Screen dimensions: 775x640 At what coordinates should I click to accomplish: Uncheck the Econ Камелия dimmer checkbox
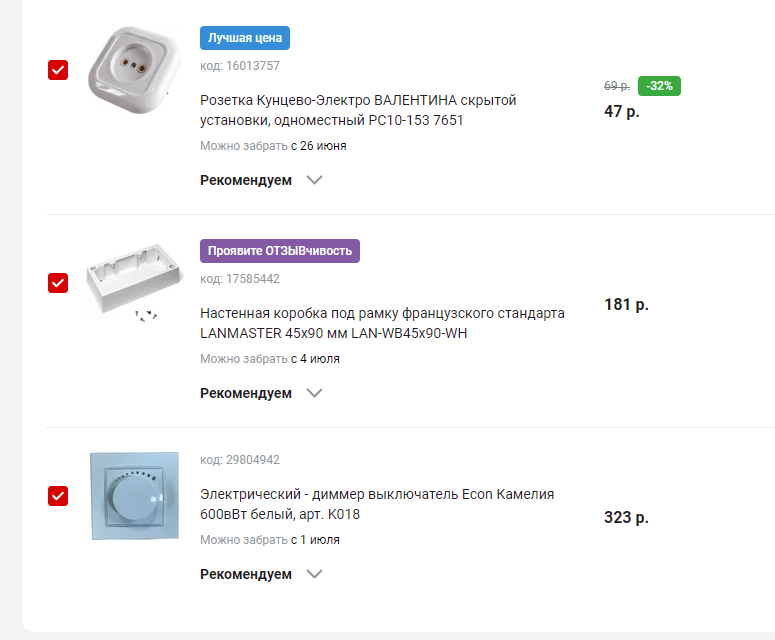click(x=58, y=496)
